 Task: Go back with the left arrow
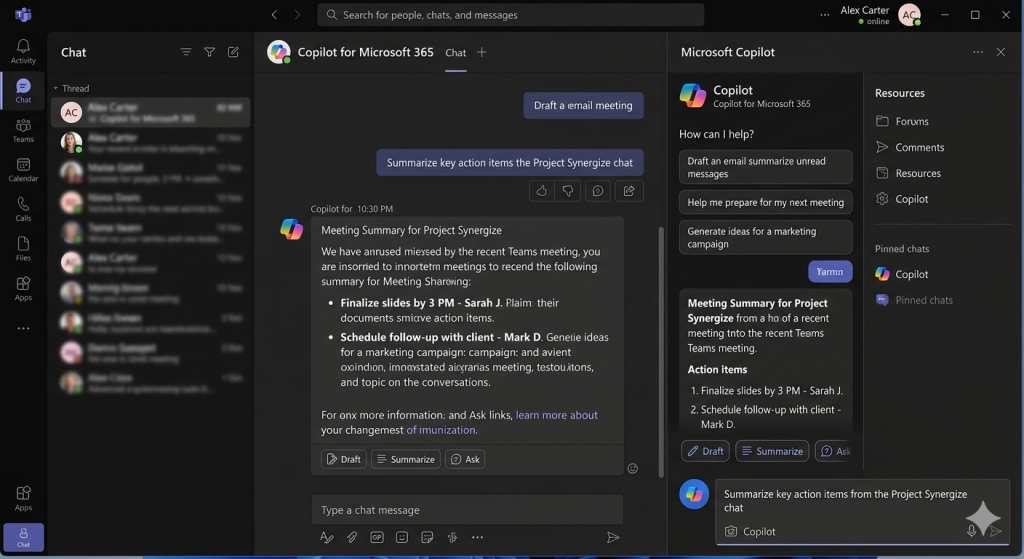click(x=274, y=14)
